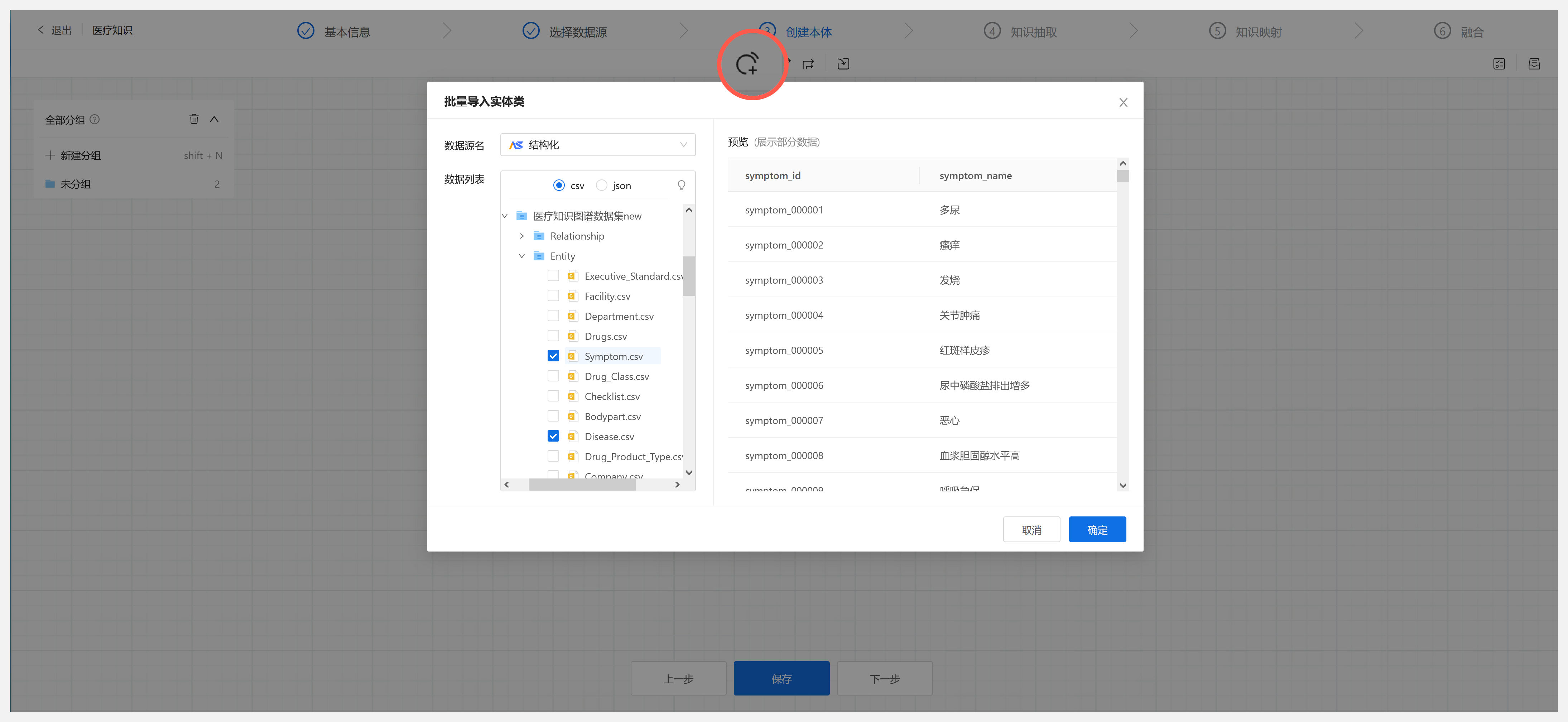Image resolution: width=1568 pixels, height=722 pixels.
Task: Click the 医疗知识图谱数据集new folder icon
Action: (x=522, y=216)
